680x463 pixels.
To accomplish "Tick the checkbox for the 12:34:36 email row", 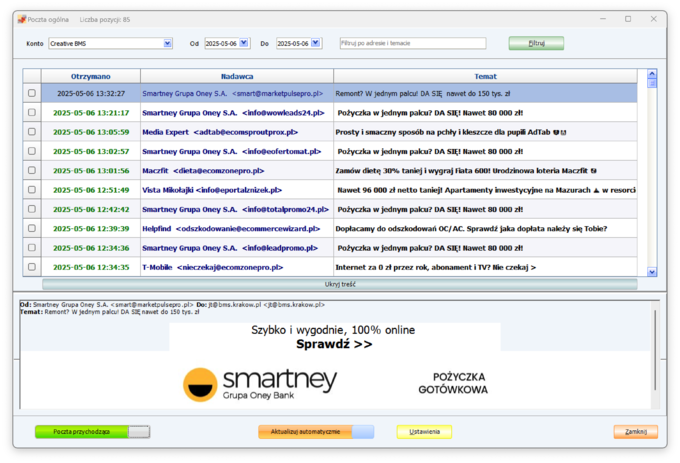I will 32,248.
